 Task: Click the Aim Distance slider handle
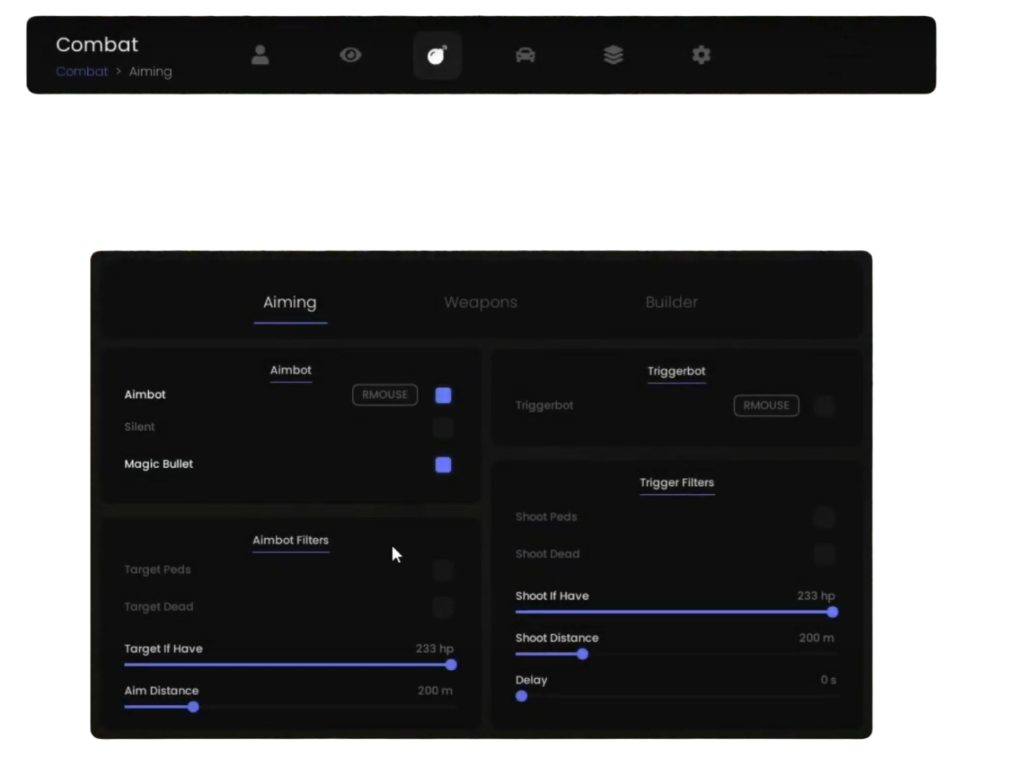(x=193, y=707)
